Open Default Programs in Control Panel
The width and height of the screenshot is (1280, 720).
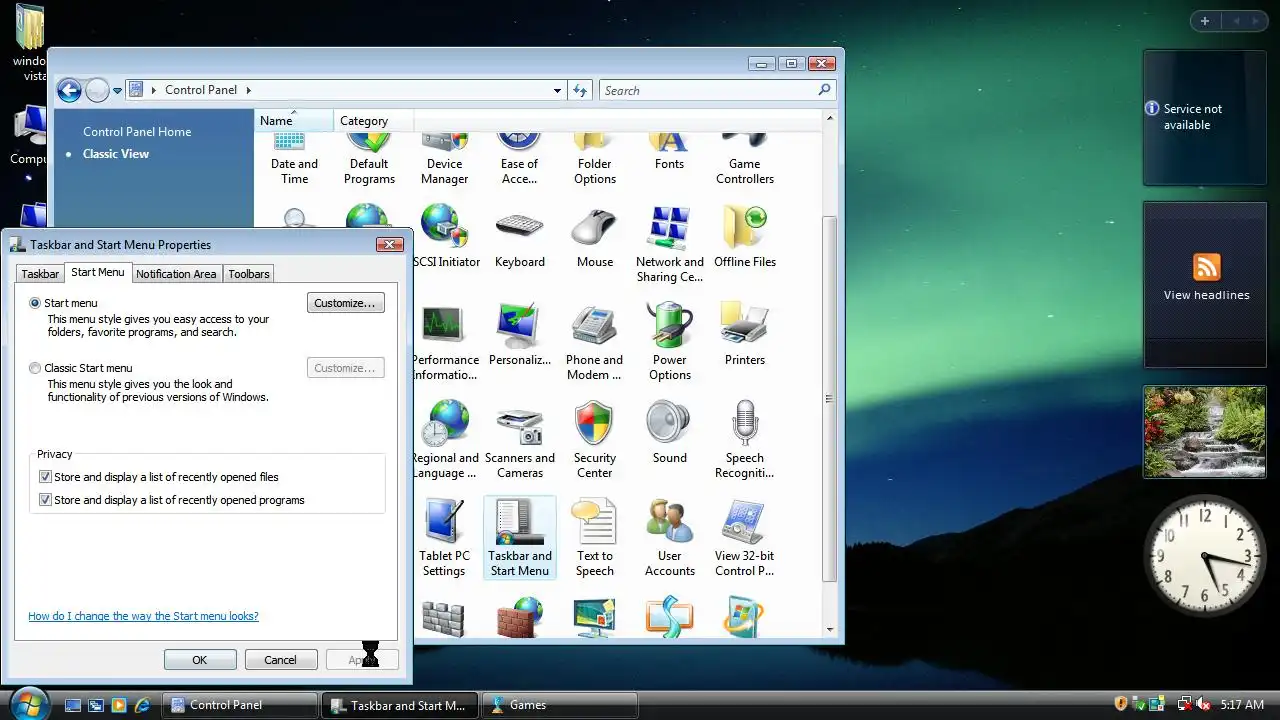point(369,160)
